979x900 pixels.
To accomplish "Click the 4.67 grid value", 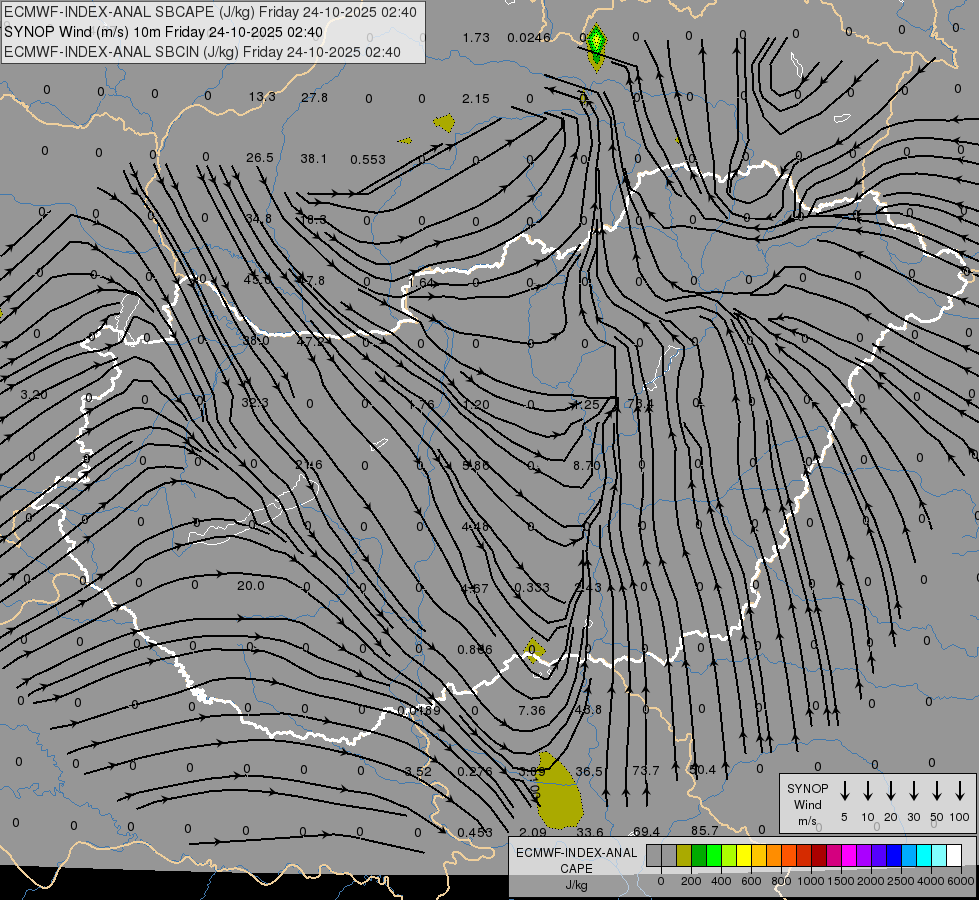I will pyautogui.click(x=475, y=588).
